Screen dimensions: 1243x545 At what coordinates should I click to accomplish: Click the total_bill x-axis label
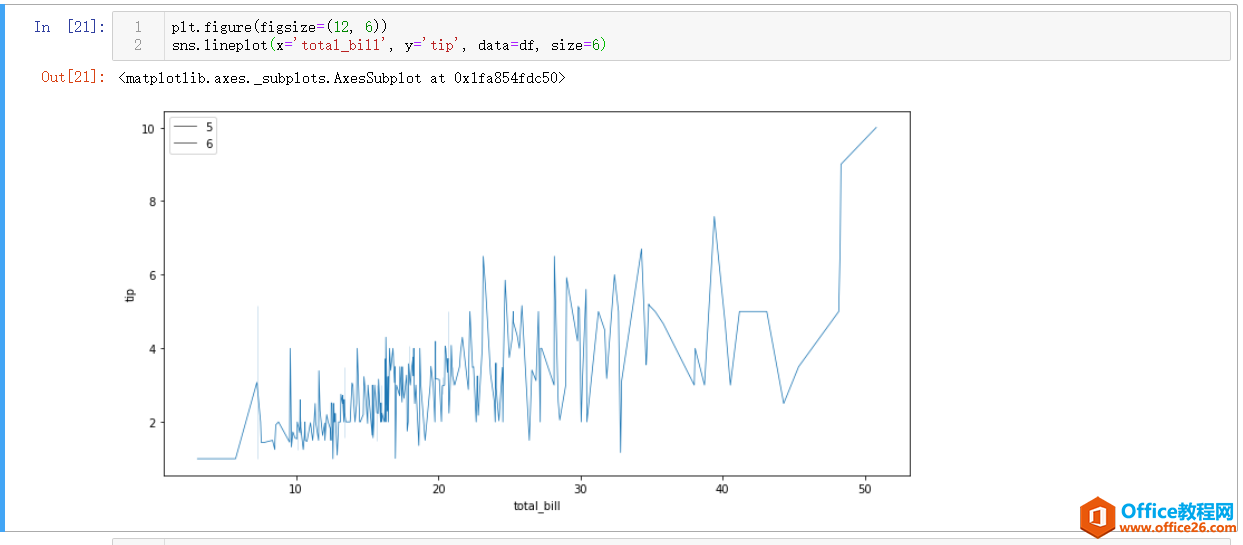tap(536, 506)
